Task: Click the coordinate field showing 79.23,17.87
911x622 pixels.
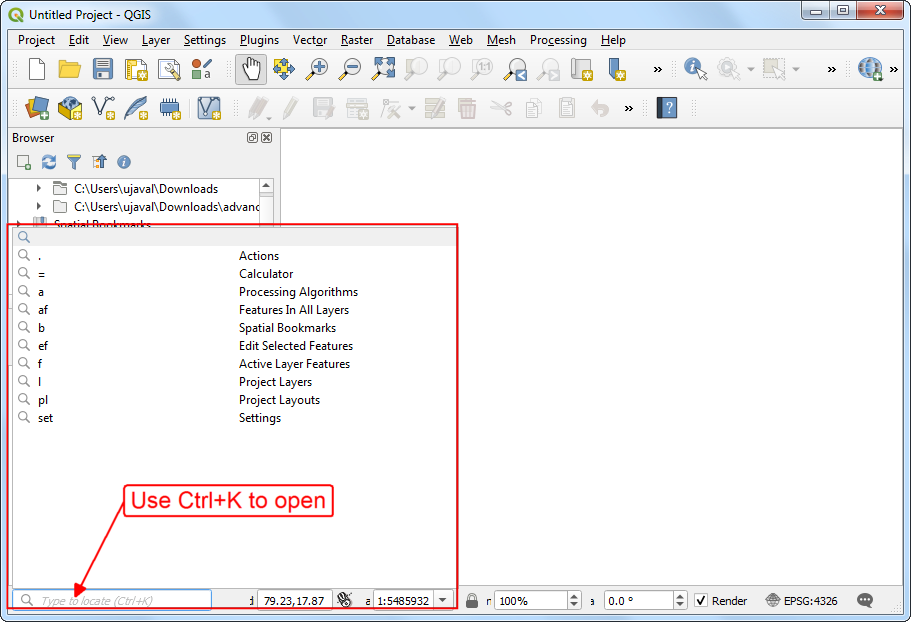Action: point(295,601)
